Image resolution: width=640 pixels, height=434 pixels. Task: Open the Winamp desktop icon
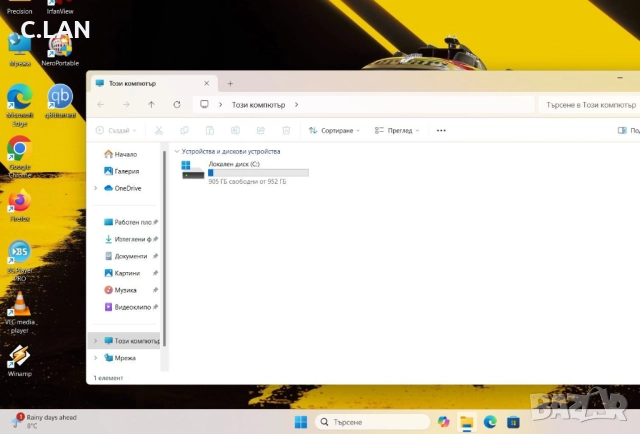tap(19, 357)
